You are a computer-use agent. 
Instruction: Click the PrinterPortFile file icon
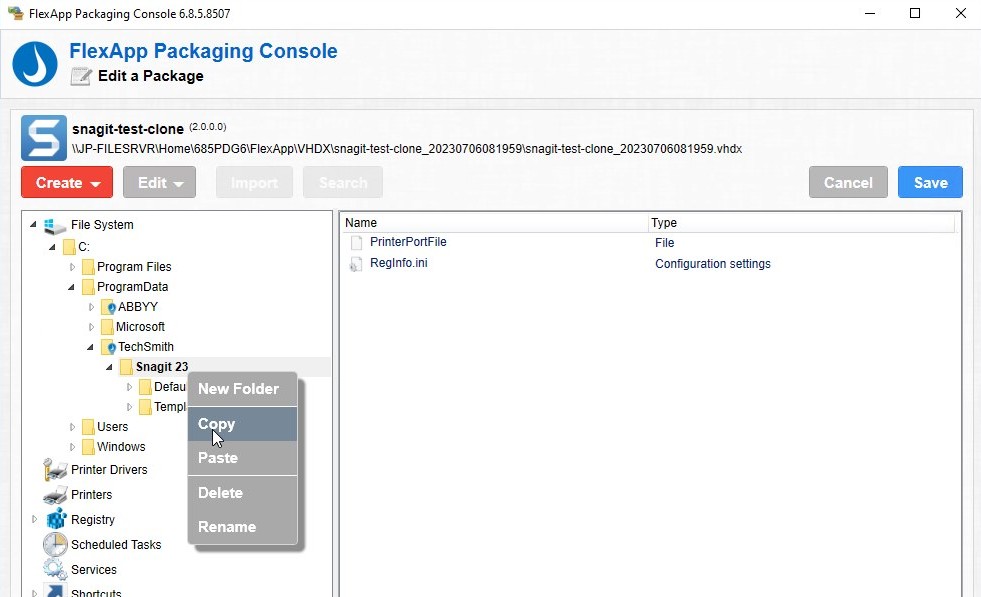click(x=356, y=242)
